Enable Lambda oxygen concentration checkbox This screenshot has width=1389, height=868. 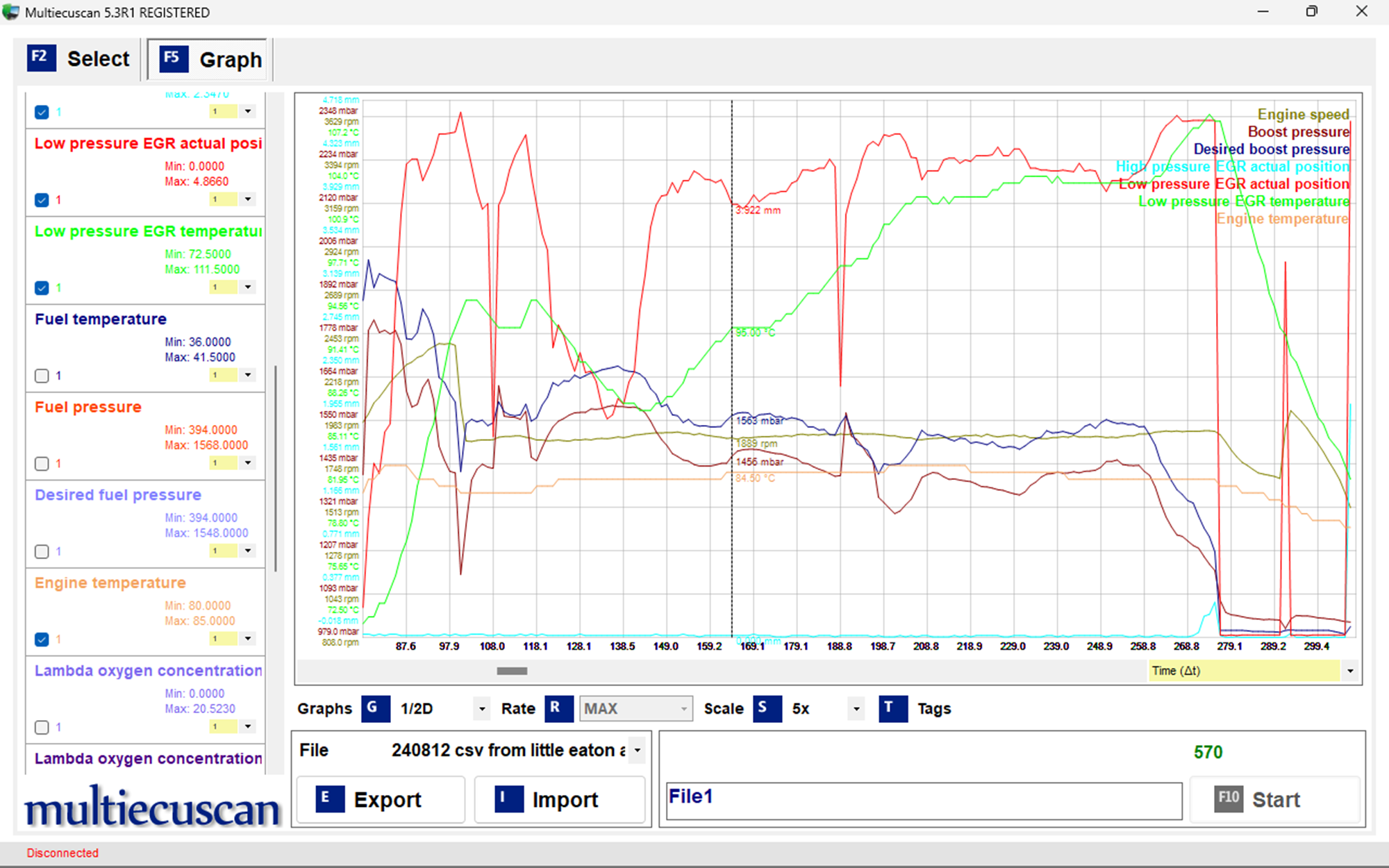point(42,727)
